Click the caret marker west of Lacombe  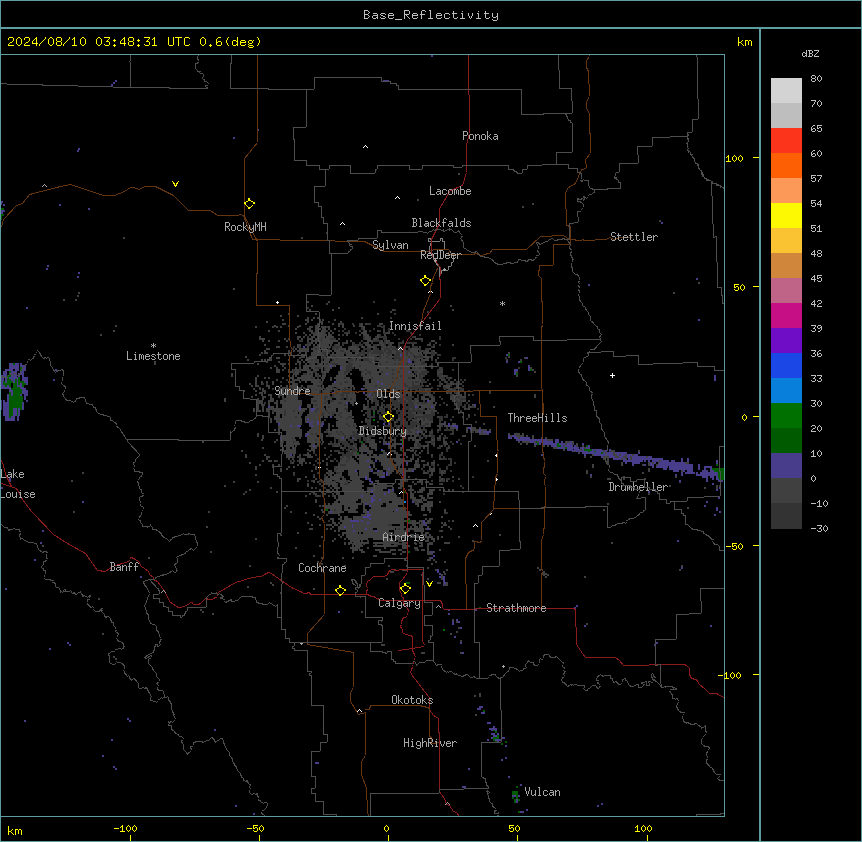pyautogui.click(x=397, y=198)
